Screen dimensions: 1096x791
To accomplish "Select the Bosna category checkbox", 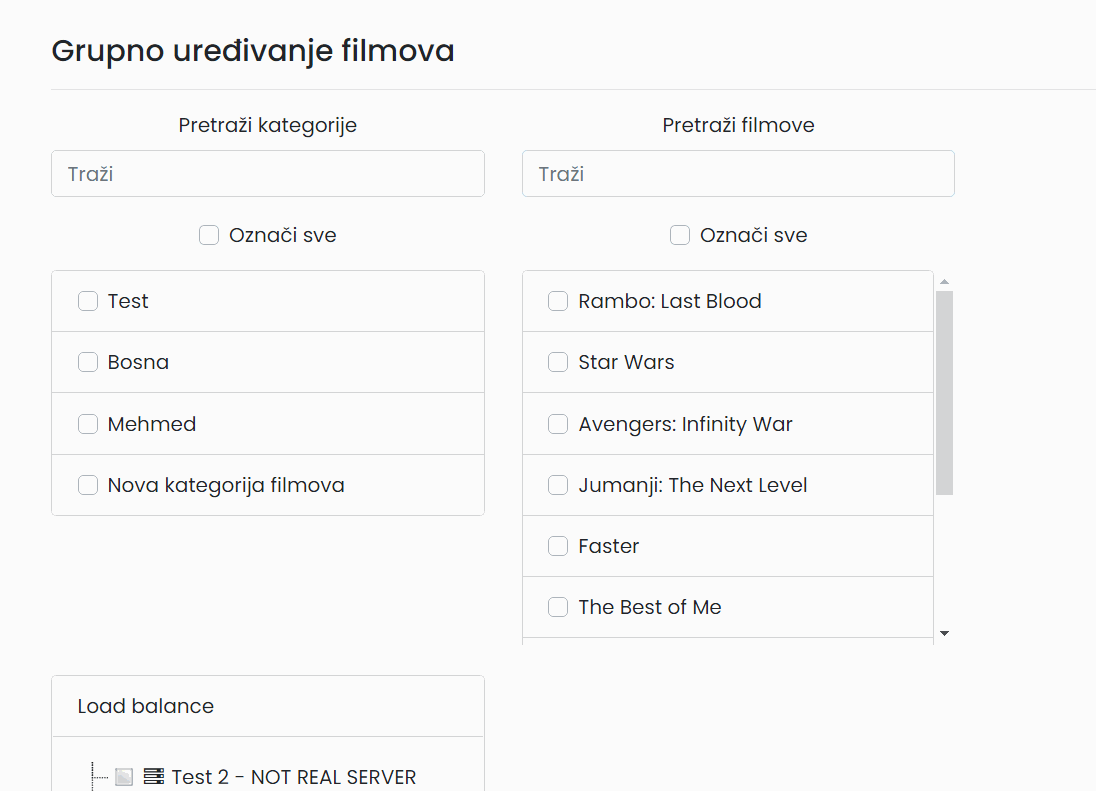I will coord(88,362).
